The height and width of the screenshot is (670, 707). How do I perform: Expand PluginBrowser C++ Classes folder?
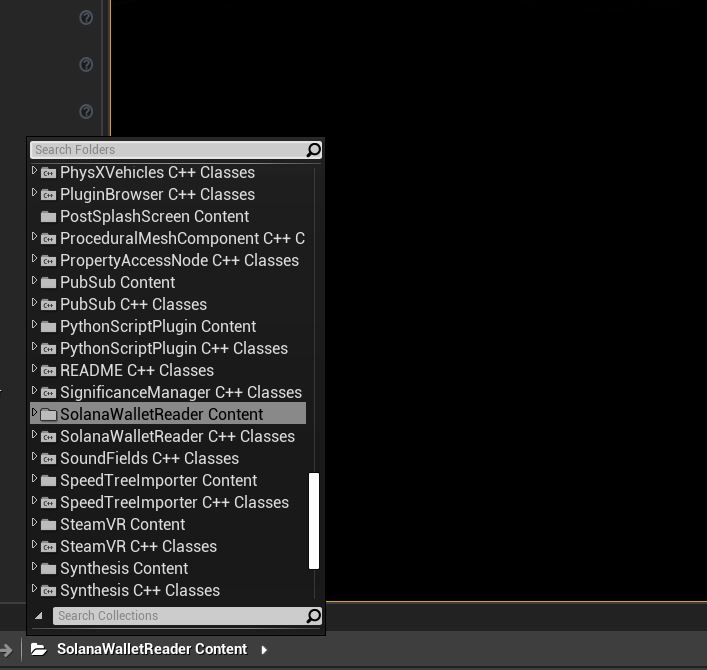[x=34, y=193]
